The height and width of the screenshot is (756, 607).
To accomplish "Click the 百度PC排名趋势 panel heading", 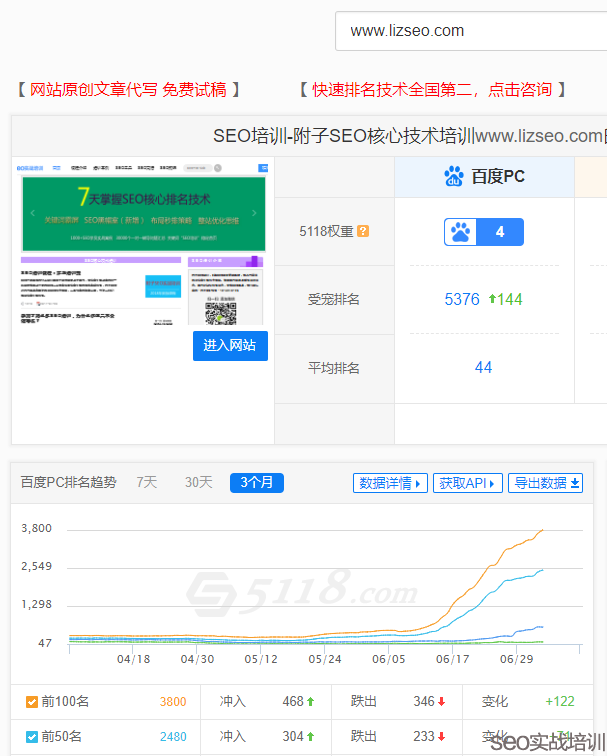I will [68, 482].
